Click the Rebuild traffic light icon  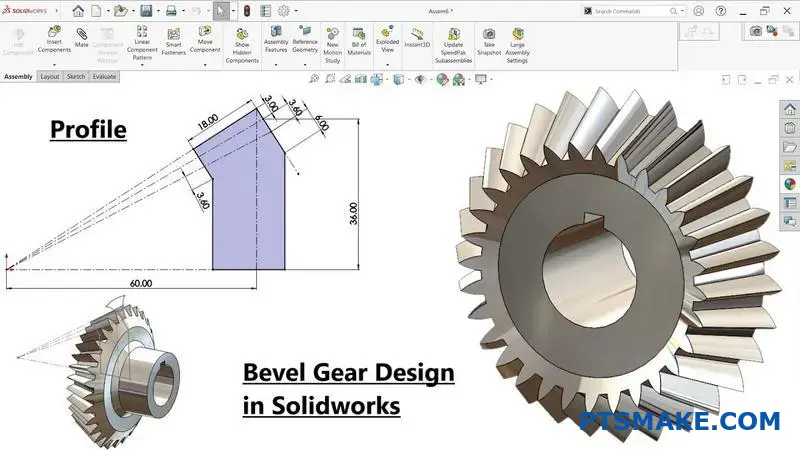pos(247,11)
